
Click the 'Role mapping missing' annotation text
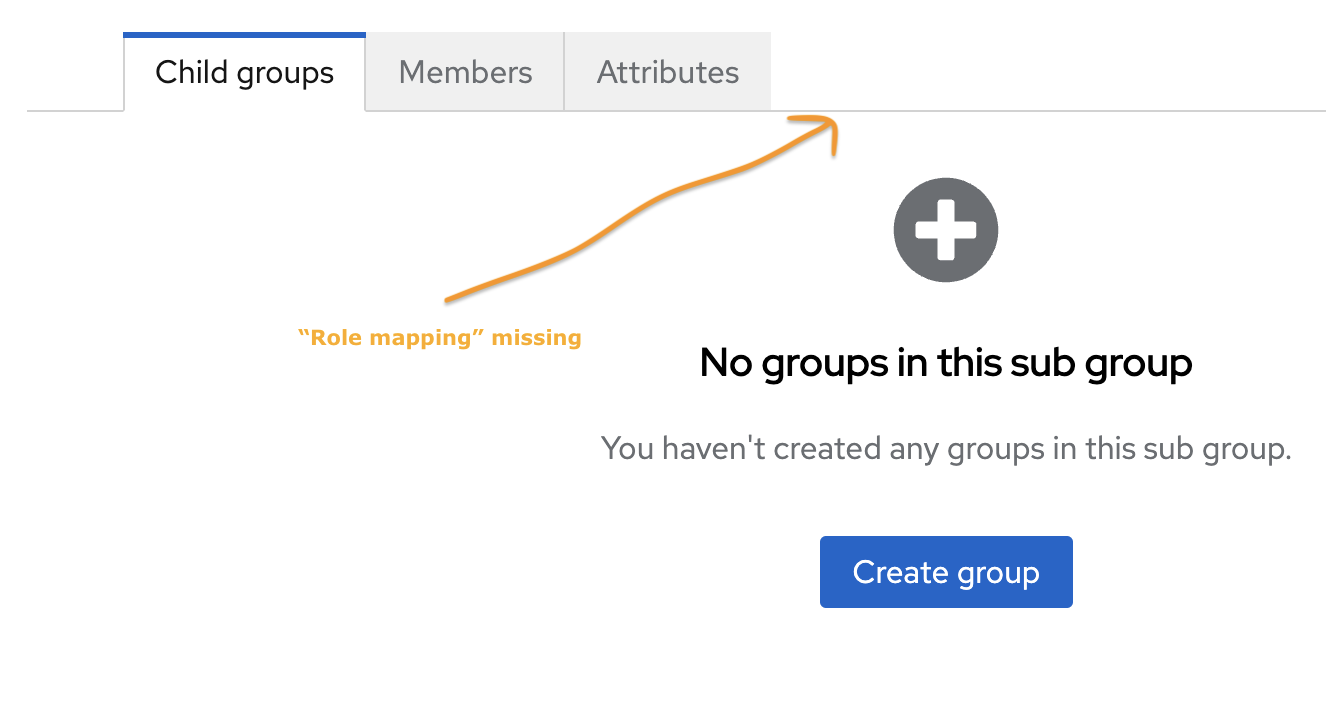(x=441, y=337)
